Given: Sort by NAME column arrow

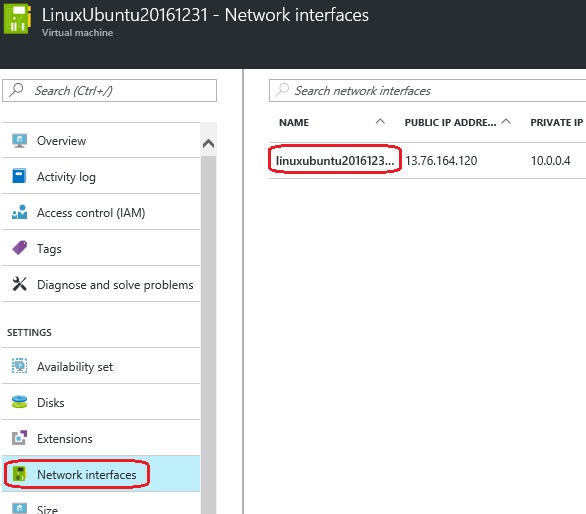Looking at the screenshot, I should 380,121.
